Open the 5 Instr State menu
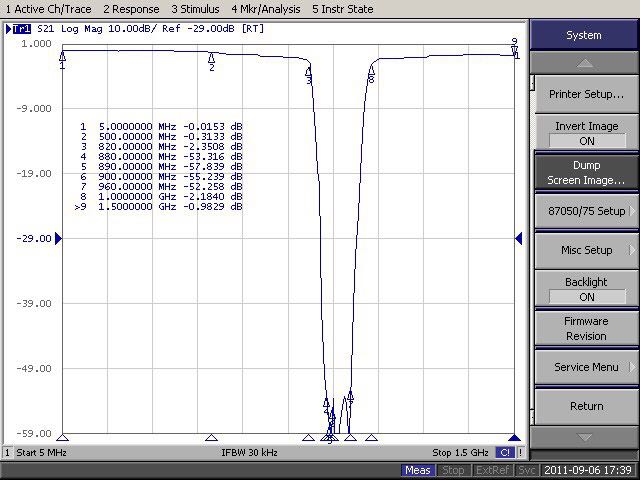The height and width of the screenshot is (480, 640). [x=342, y=9]
